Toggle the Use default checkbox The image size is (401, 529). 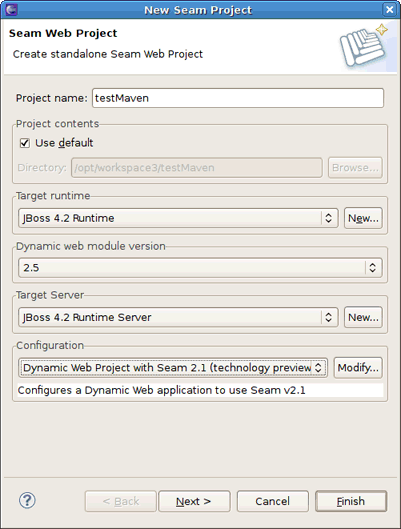(25, 143)
